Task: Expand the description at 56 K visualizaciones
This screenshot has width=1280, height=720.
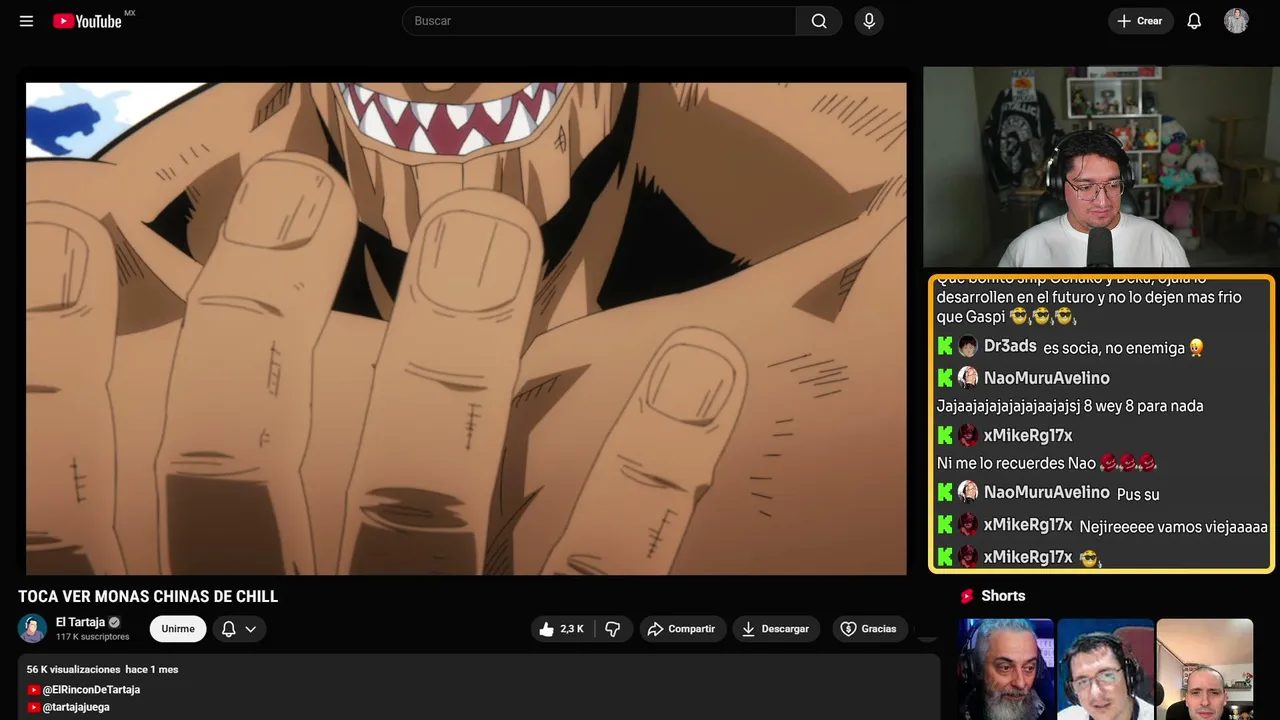Action: tap(103, 669)
